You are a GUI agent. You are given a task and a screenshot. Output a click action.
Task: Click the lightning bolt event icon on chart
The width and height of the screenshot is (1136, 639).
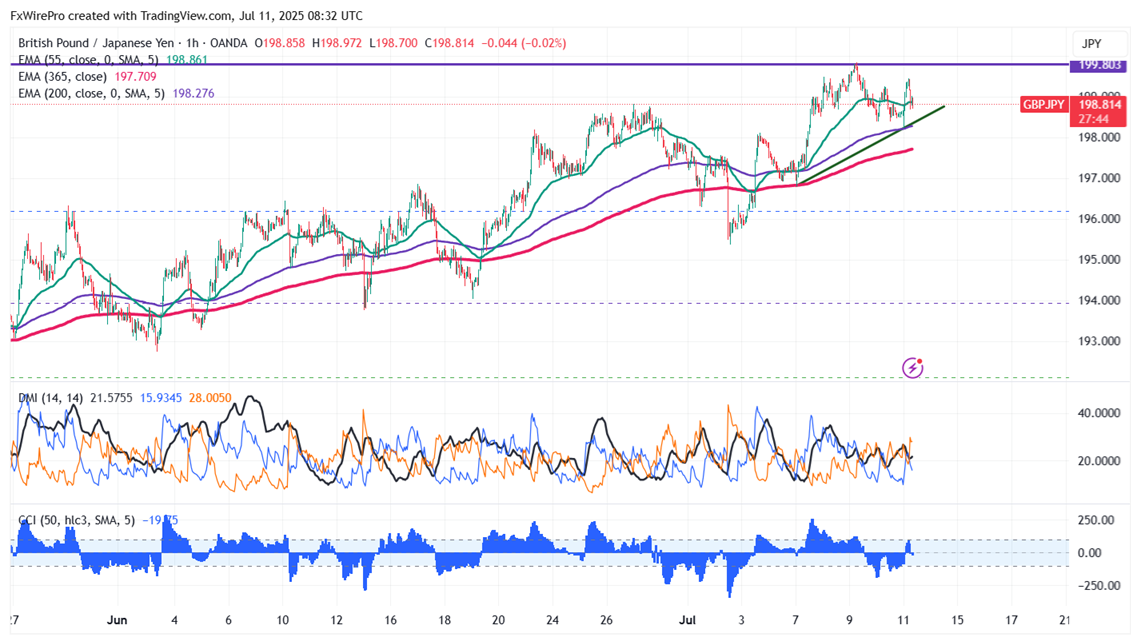coord(912,368)
